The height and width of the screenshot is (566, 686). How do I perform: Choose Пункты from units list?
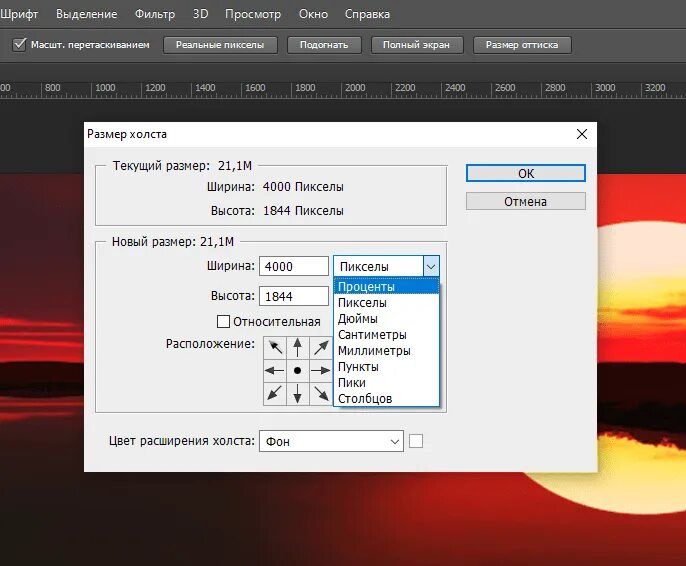click(386, 367)
